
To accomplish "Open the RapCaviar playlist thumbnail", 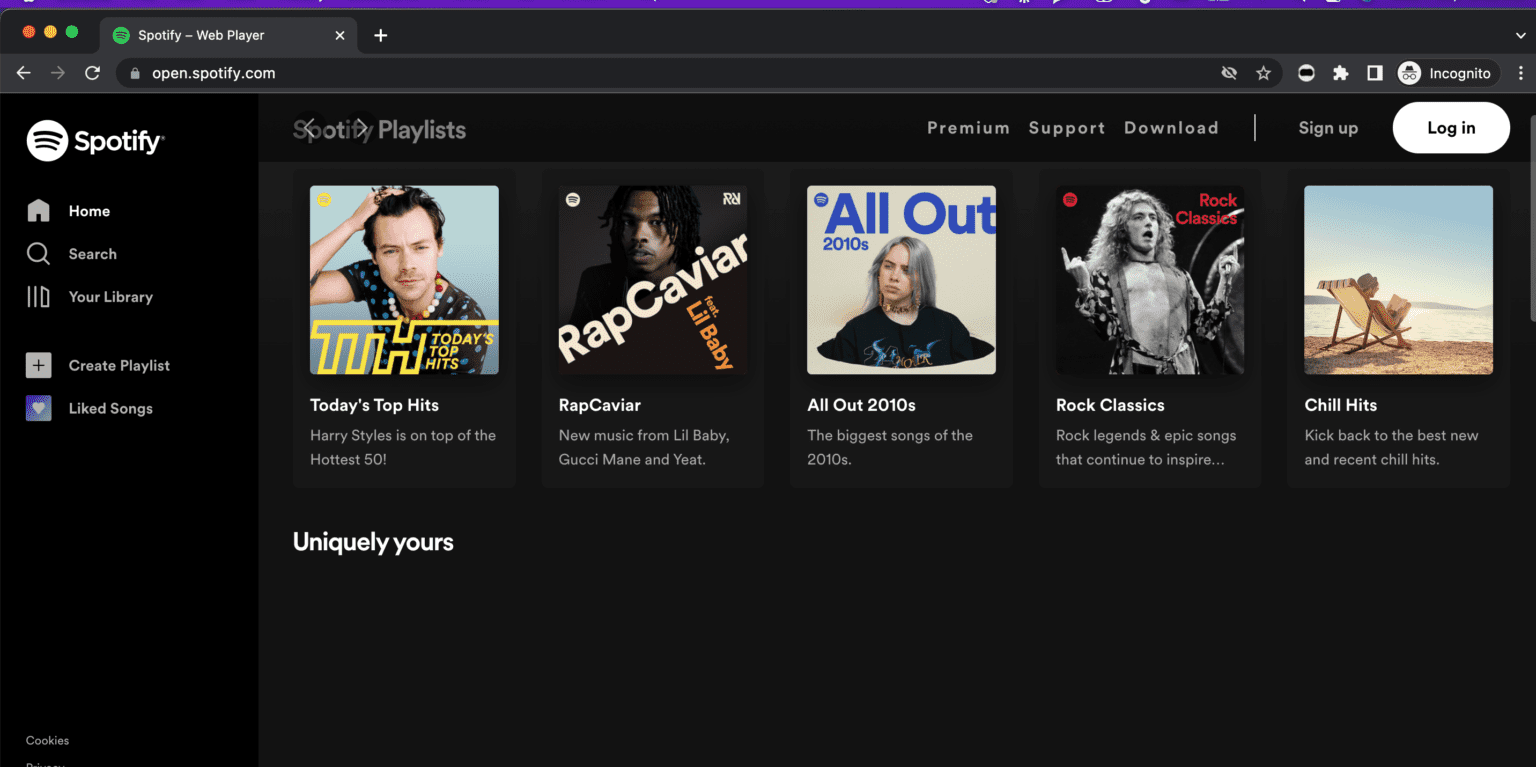I will click(x=652, y=280).
